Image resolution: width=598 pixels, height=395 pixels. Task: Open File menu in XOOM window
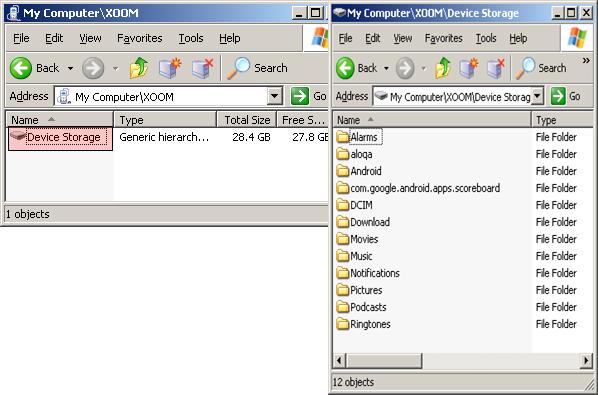(x=21, y=38)
